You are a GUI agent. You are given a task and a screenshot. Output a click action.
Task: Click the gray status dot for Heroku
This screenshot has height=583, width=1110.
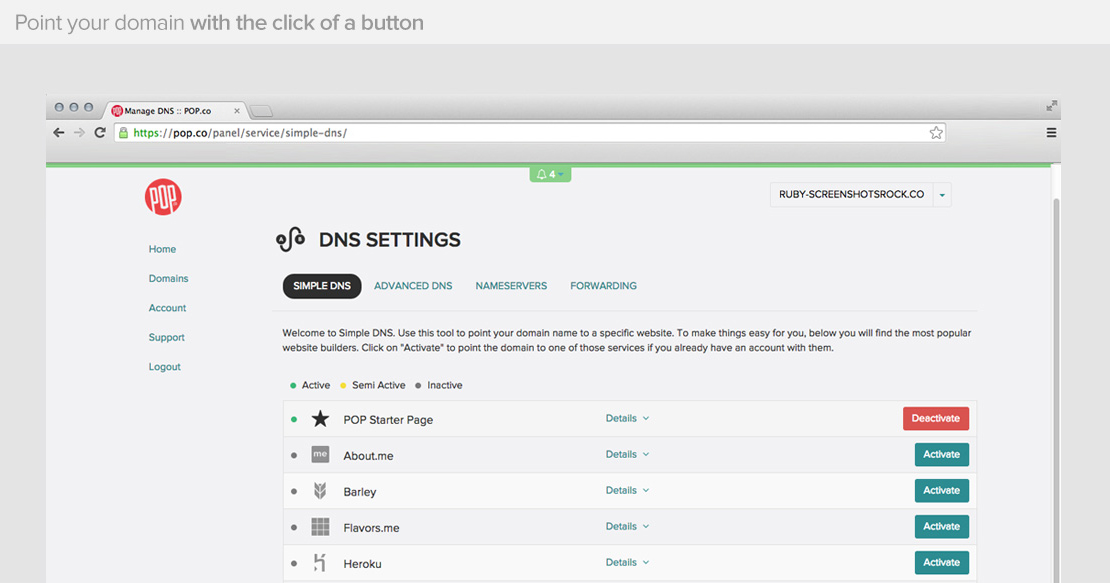pyautogui.click(x=294, y=564)
